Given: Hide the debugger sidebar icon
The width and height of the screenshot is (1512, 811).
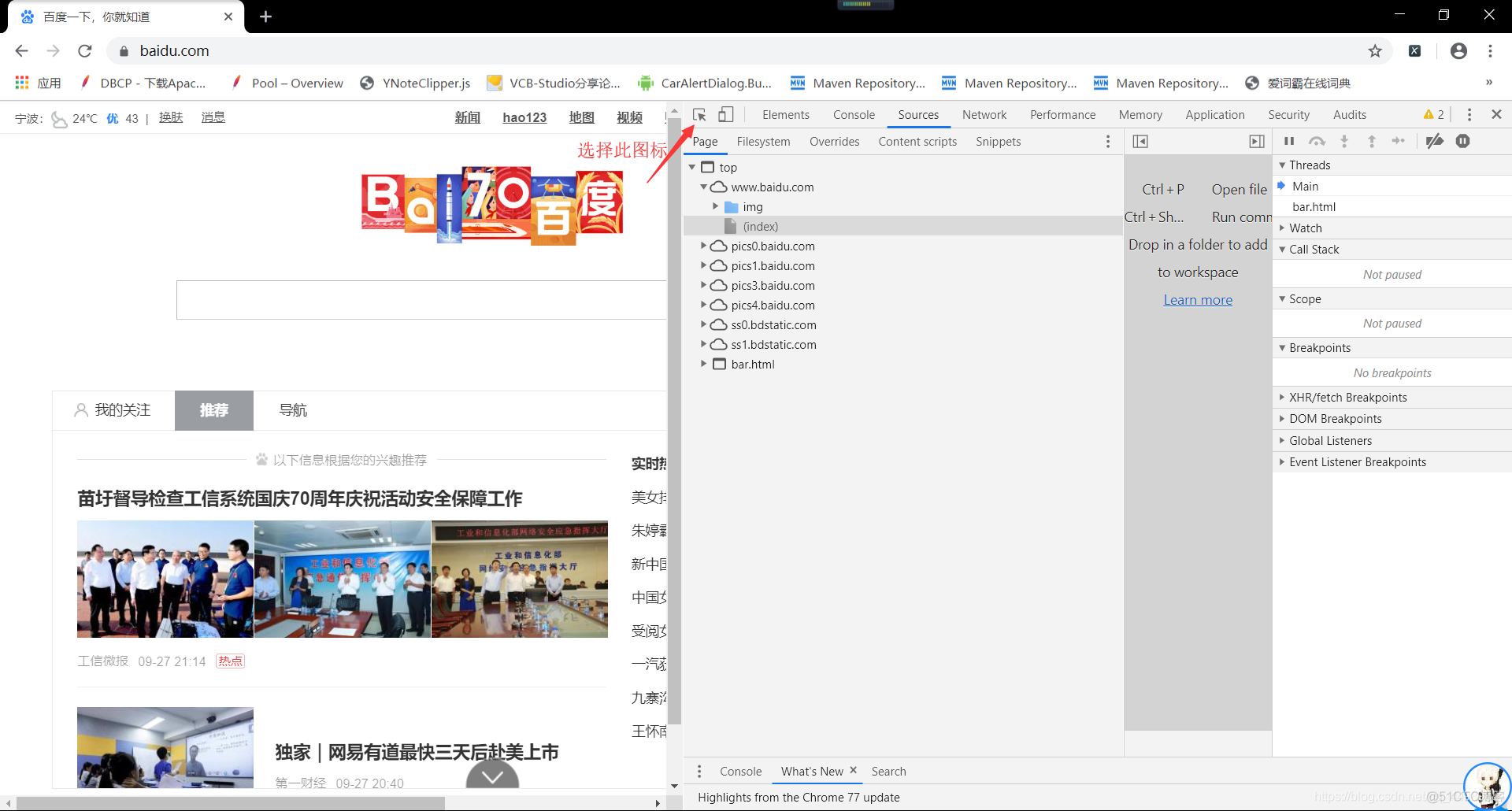Looking at the screenshot, I should click(1257, 142).
